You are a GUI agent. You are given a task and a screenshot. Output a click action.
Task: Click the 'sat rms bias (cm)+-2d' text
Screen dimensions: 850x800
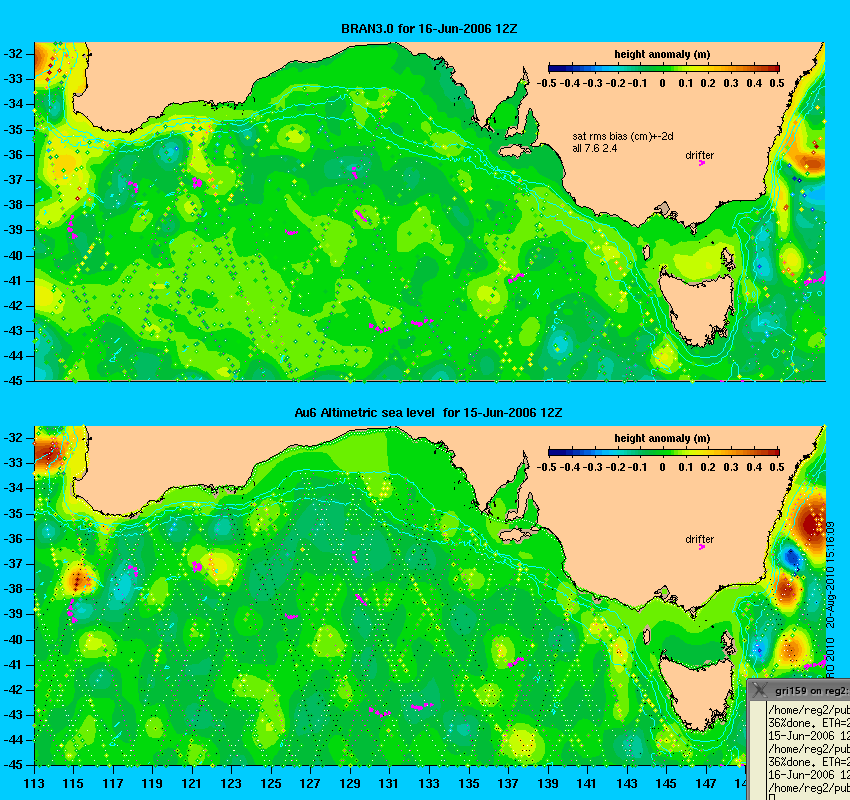623,137
